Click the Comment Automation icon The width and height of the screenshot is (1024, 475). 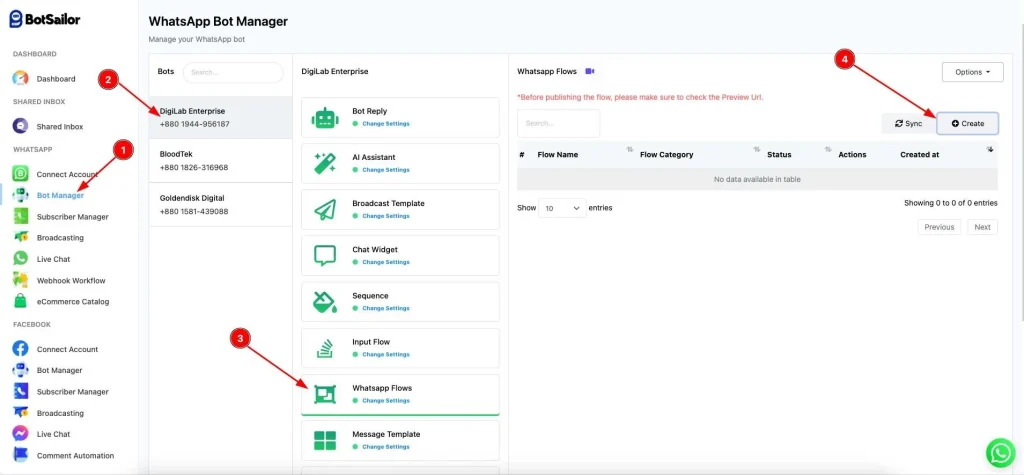point(20,455)
